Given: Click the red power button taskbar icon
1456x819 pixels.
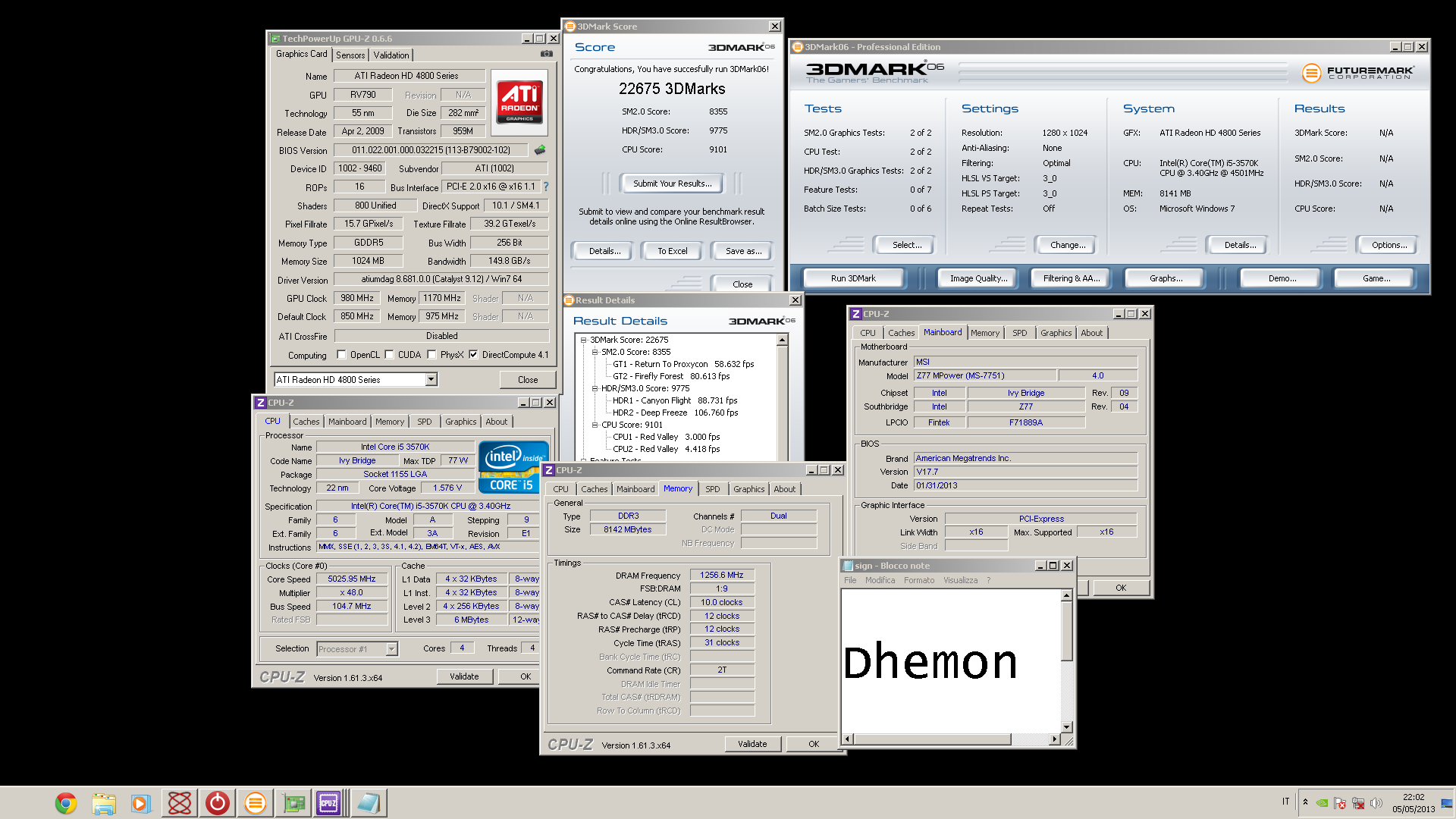Looking at the screenshot, I should 218,803.
